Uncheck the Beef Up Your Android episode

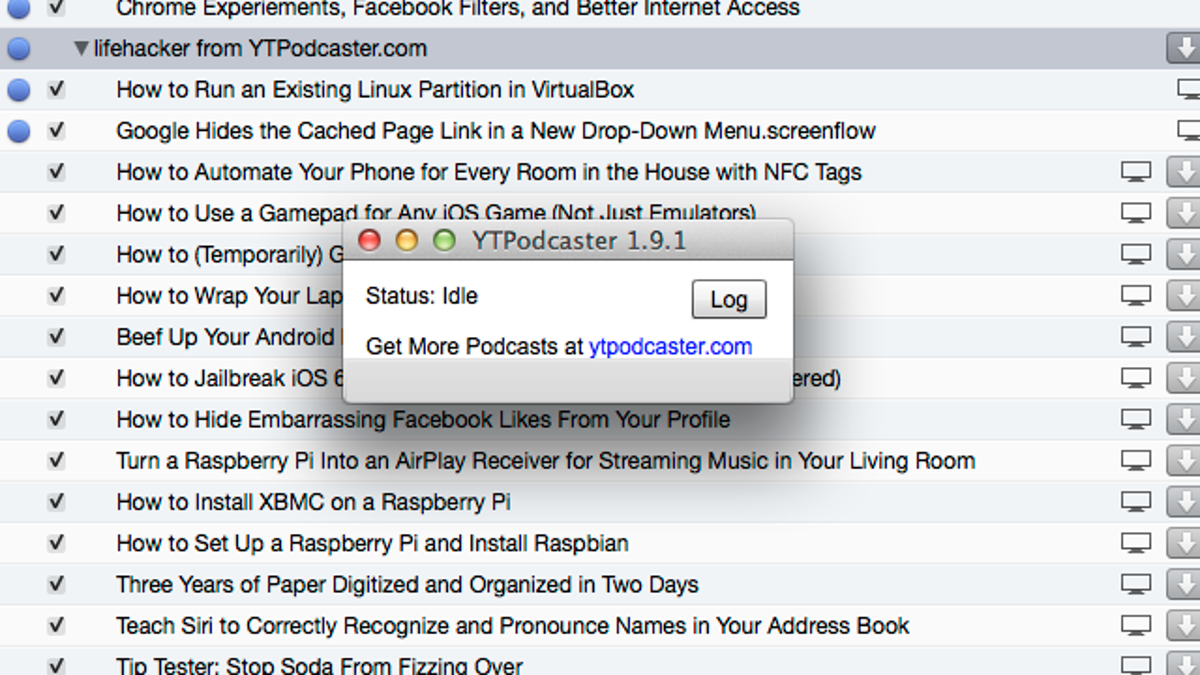(56, 337)
